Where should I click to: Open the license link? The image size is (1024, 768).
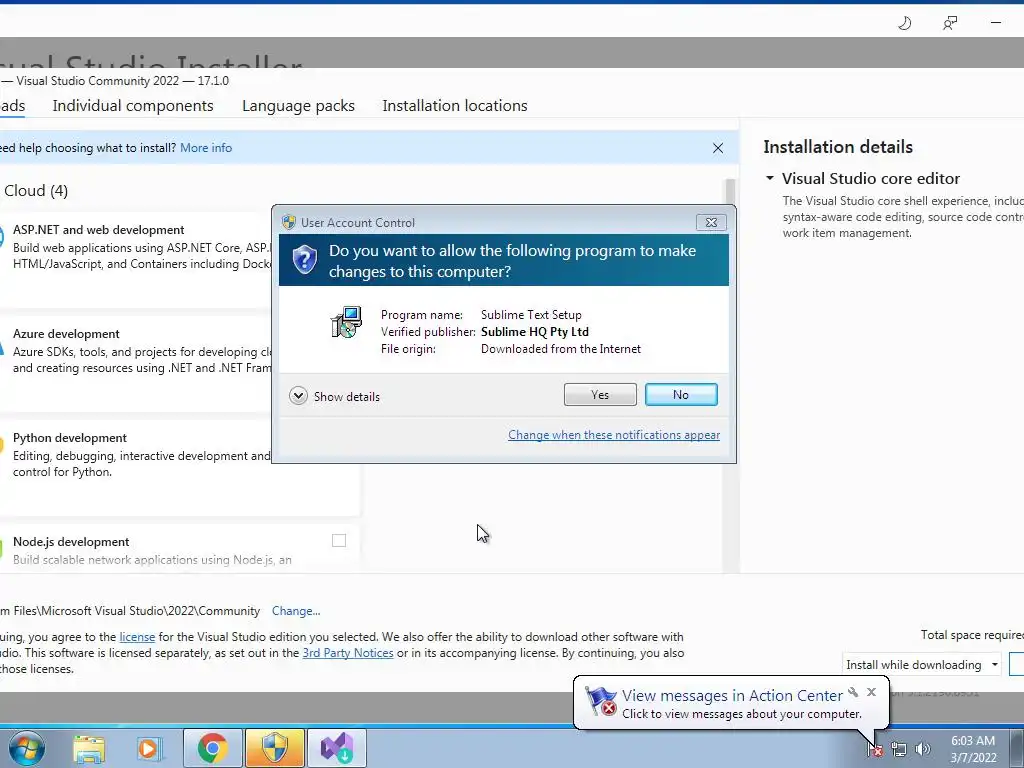137,637
